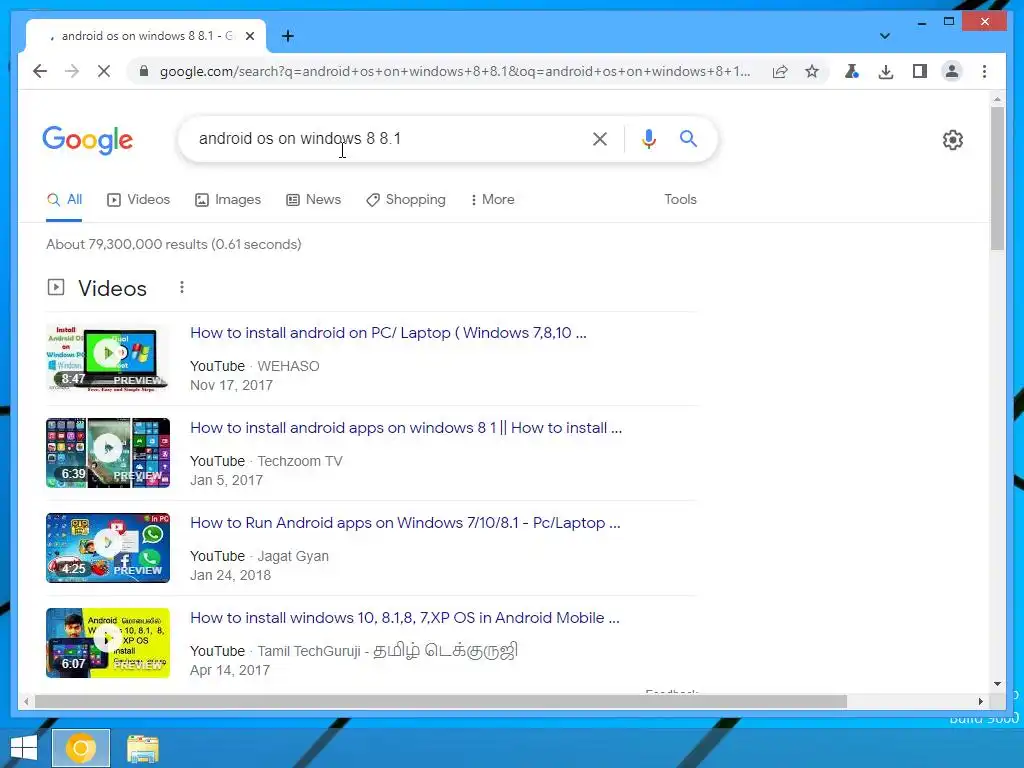Close the android os search tab
Image resolution: width=1024 pixels, height=768 pixels.
[249, 36]
